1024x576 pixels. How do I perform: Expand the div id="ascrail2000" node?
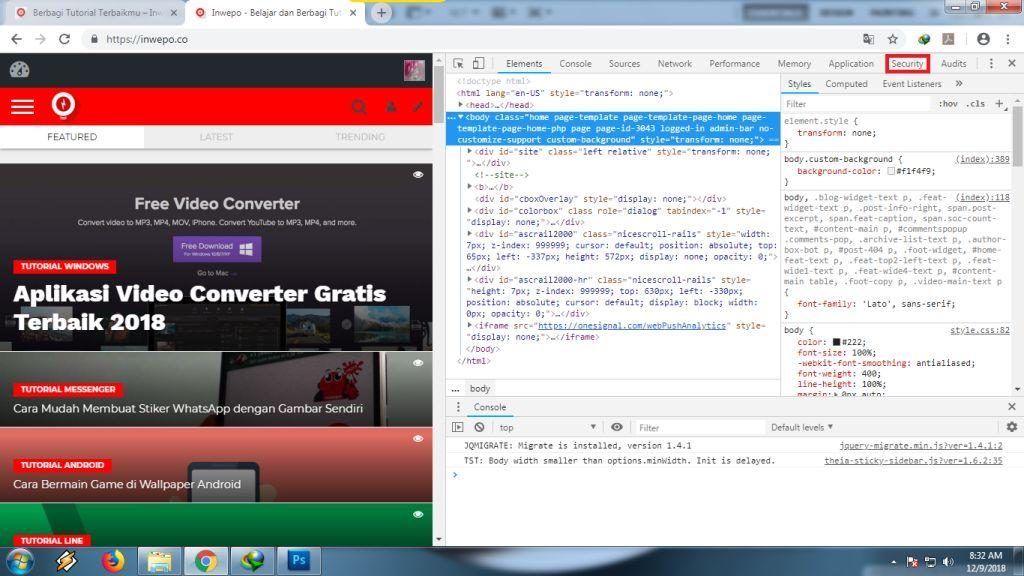pos(470,233)
